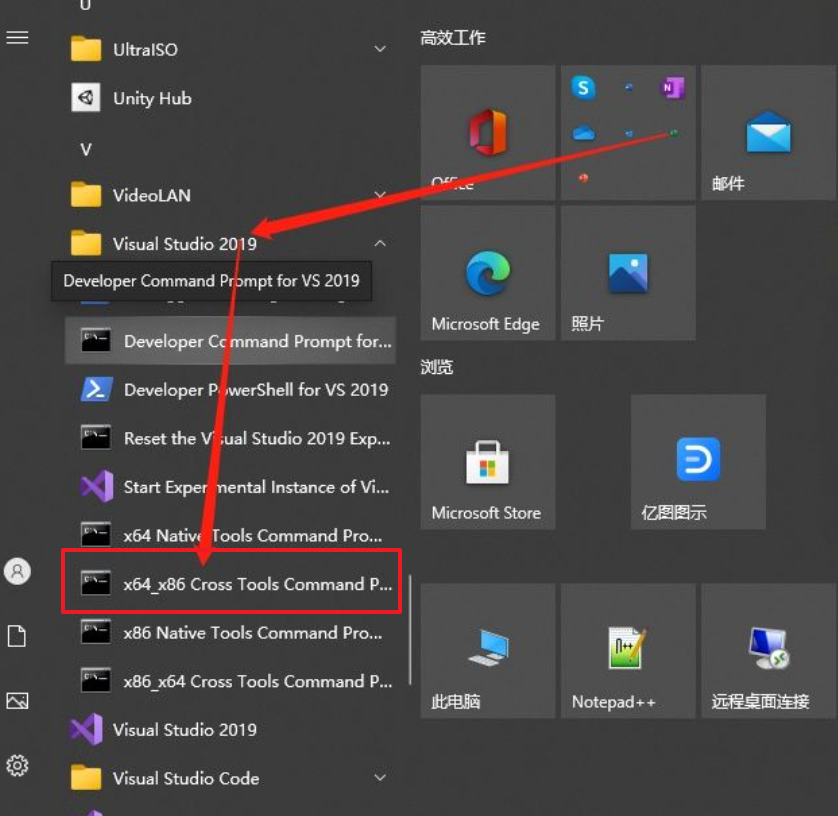Open the VideoLAN folder icon
This screenshot has width=838, height=816.
[86, 195]
